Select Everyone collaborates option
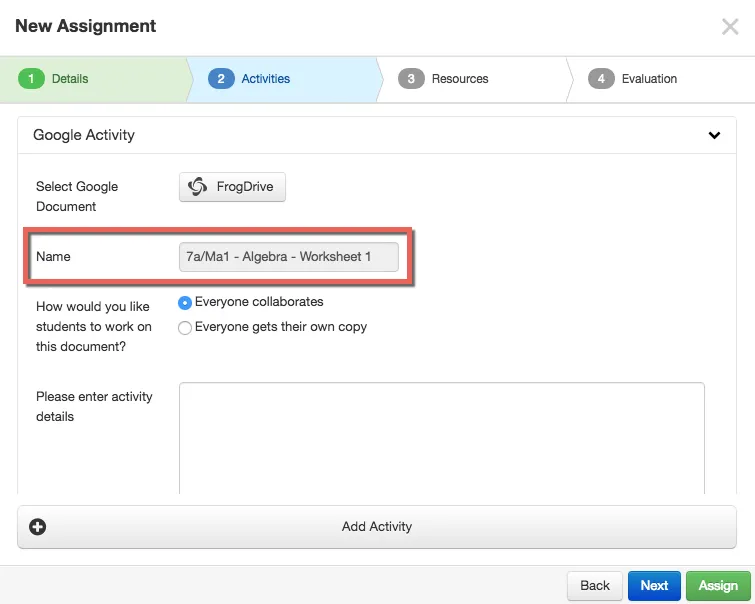755x604 pixels. [185, 303]
